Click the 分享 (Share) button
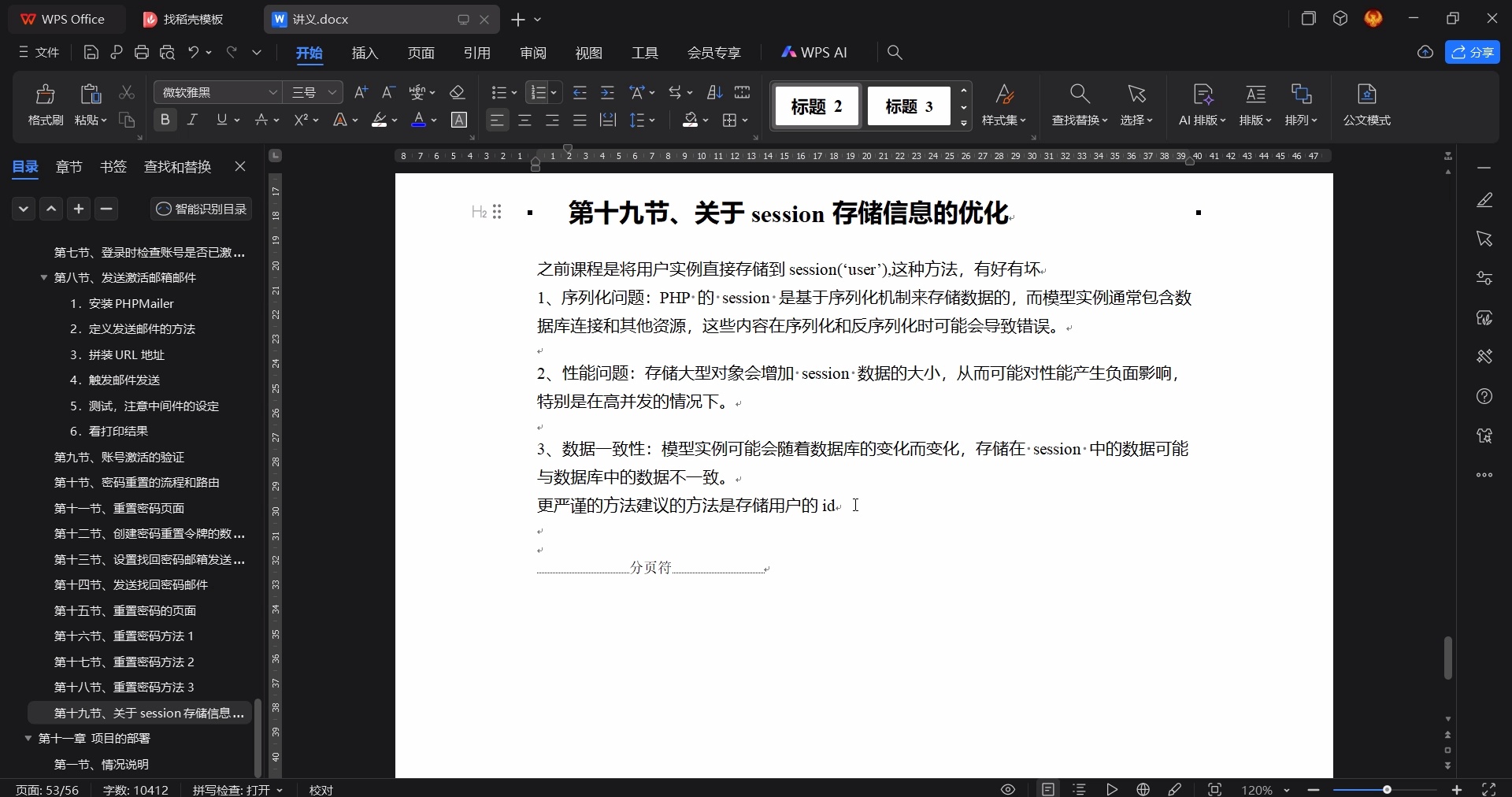 [1473, 52]
